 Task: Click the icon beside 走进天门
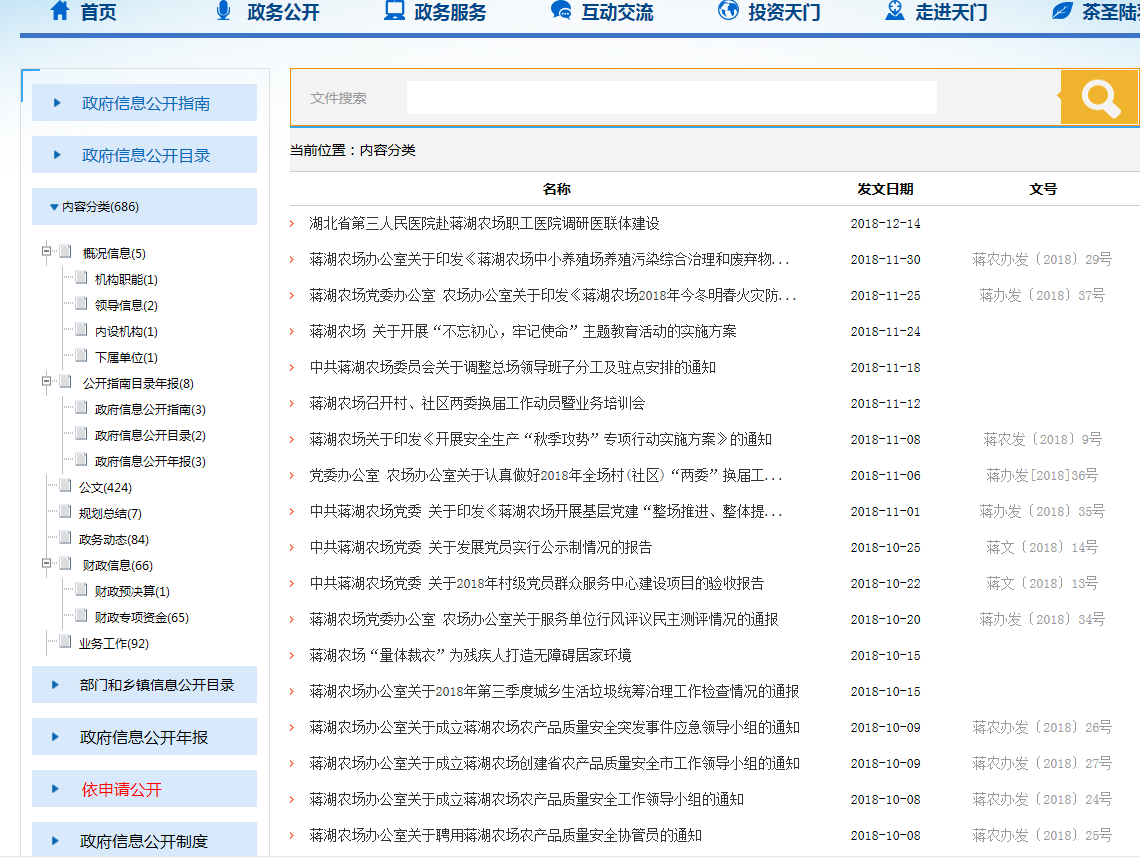click(x=895, y=11)
